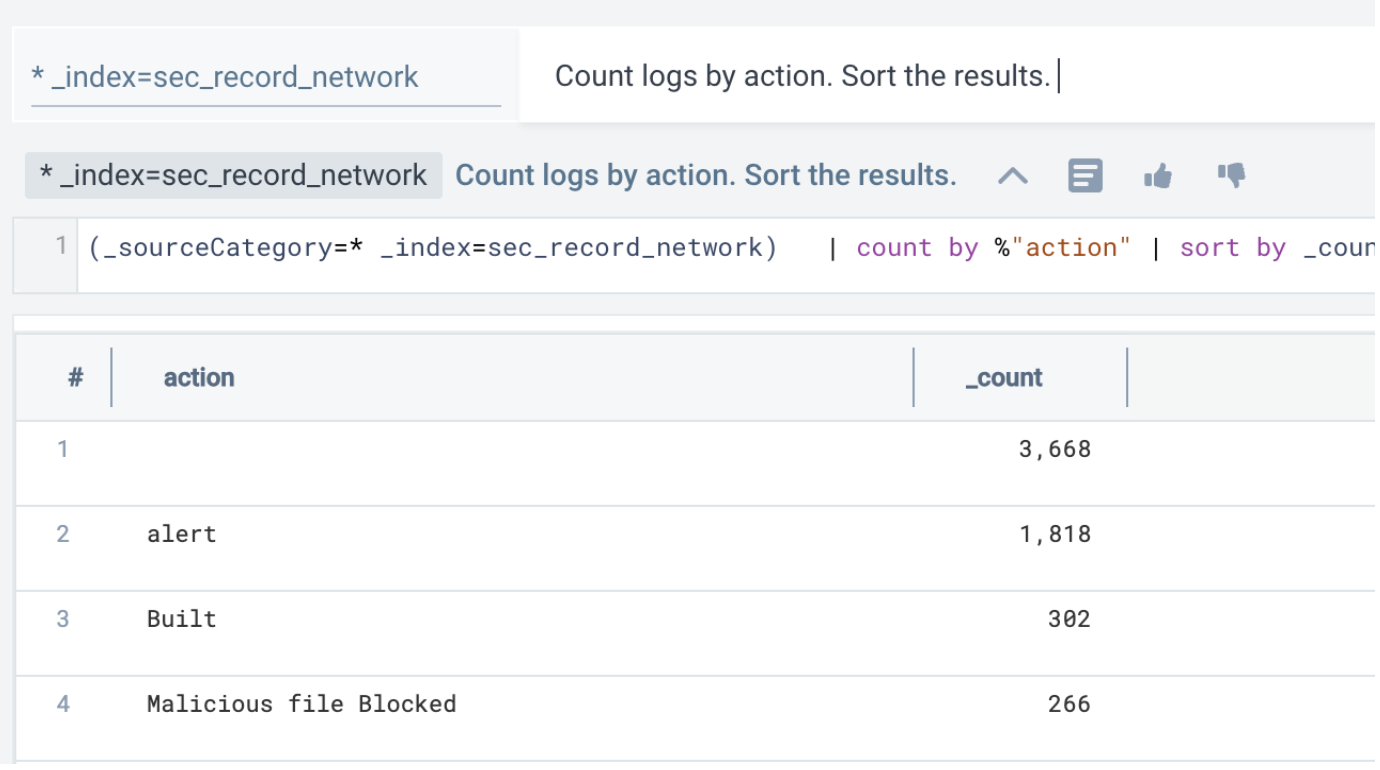Select the gray _index=sec_record_network scope chip
The width and height of the screenshot is (1380, 770).
233,176
